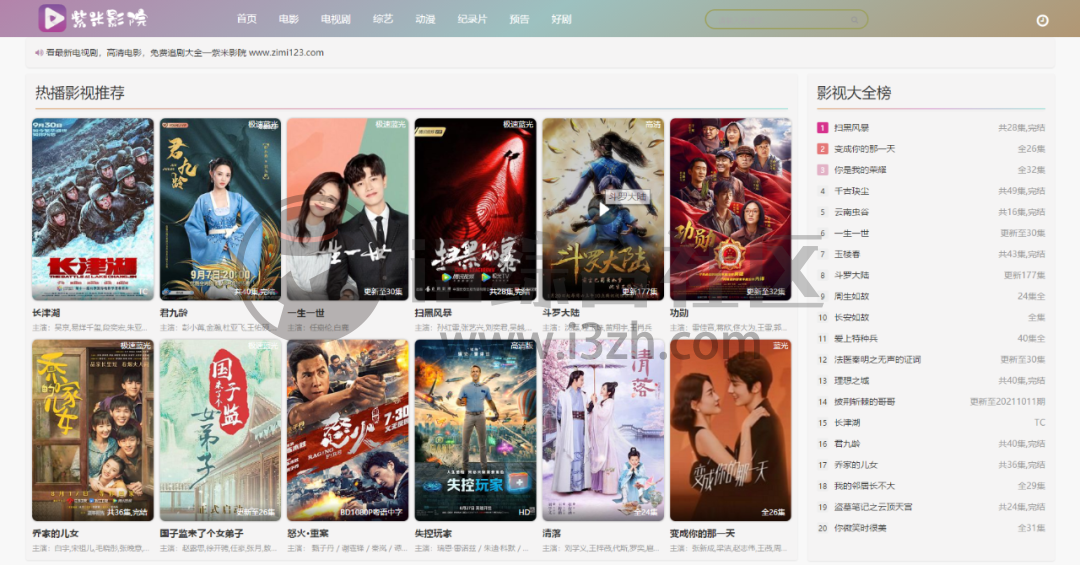This screenshot has width=1080, height=565.
Task: Open the 清落 poster thumbnail
Action: 603,430
